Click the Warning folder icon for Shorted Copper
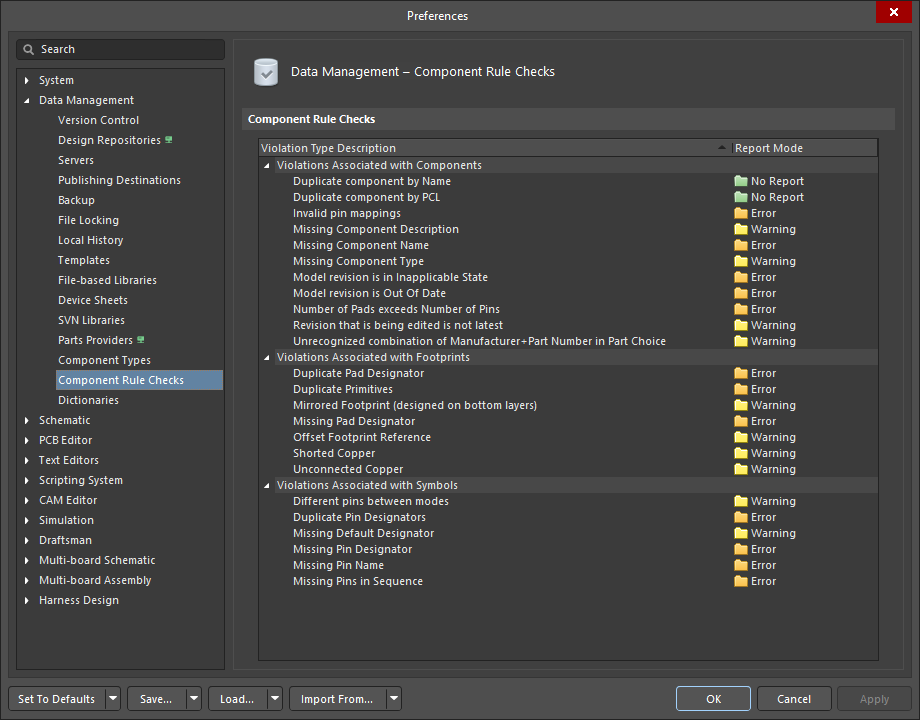Viewport: 920px width, 720px height. 740,453
